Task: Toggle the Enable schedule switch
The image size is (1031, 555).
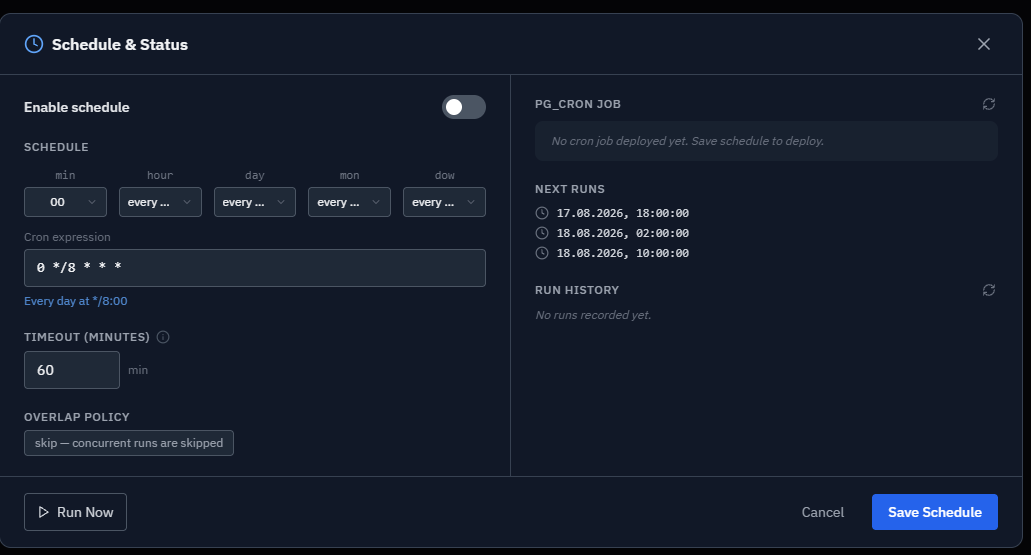Action: (x=464, y=107)
